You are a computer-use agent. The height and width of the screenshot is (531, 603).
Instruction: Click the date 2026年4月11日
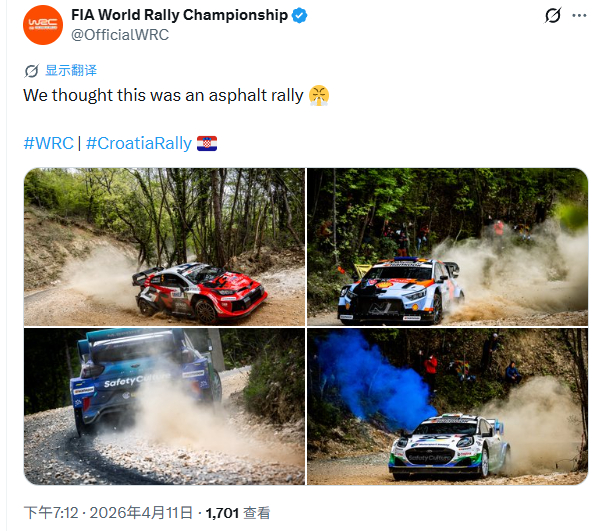pyautogui.click(x=141, y=513)
